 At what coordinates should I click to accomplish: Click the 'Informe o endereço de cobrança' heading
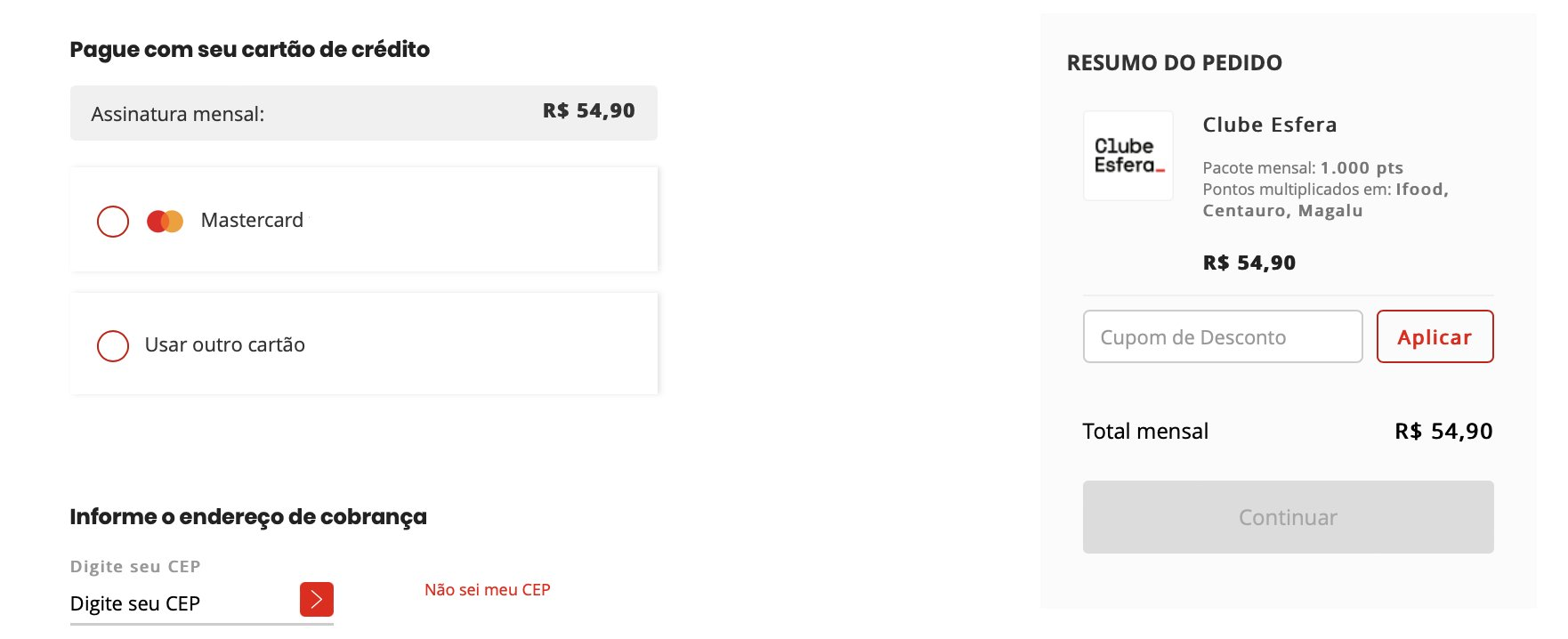point(248,517)
